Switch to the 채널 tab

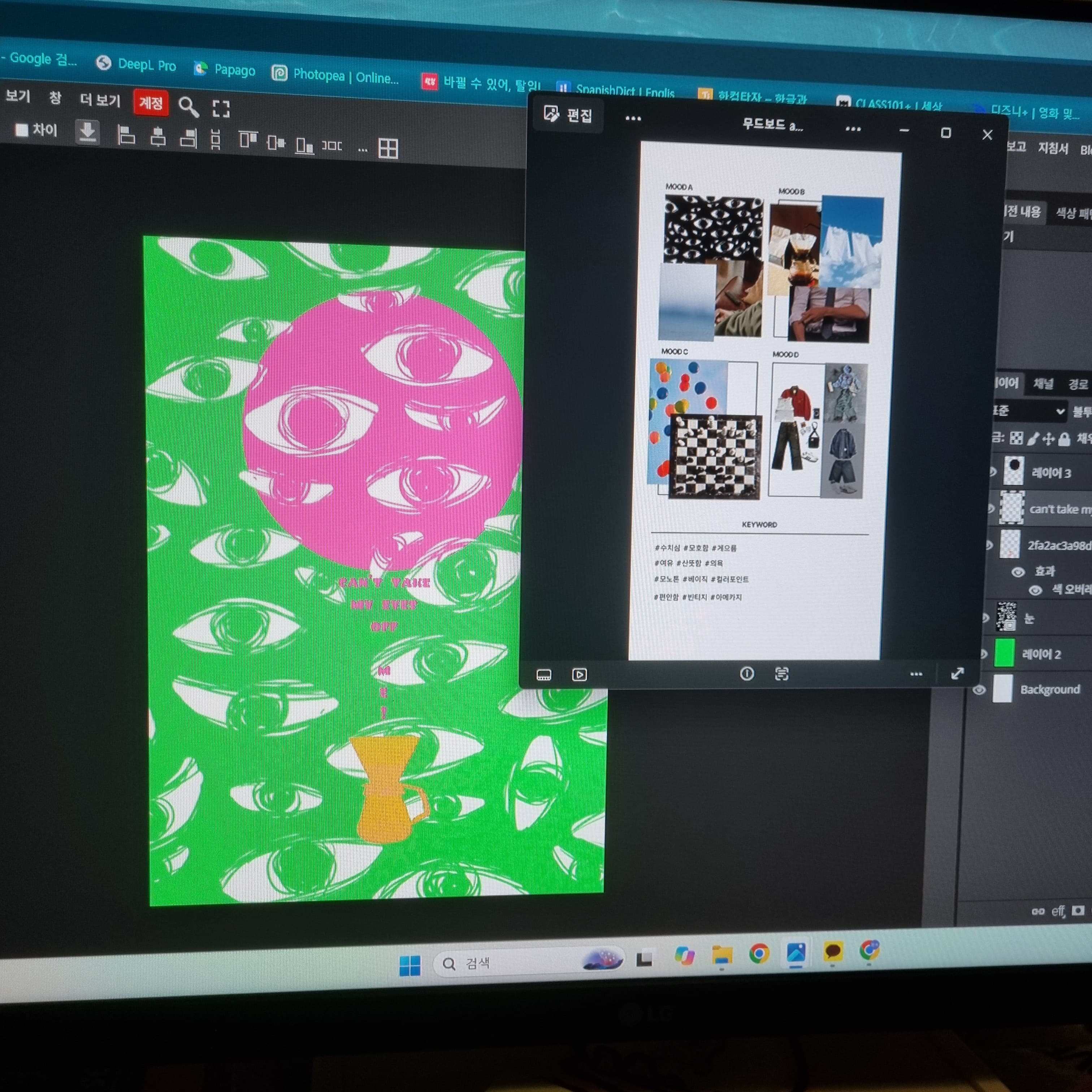coord(1043,384)
